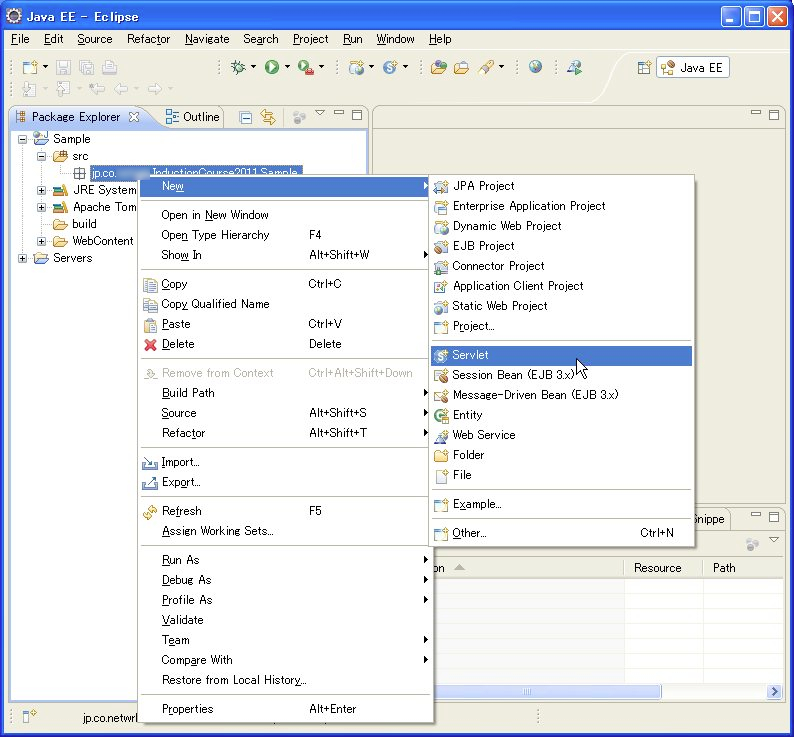
Task: Choose Entity from the New submenu
Action: [561, 415]
